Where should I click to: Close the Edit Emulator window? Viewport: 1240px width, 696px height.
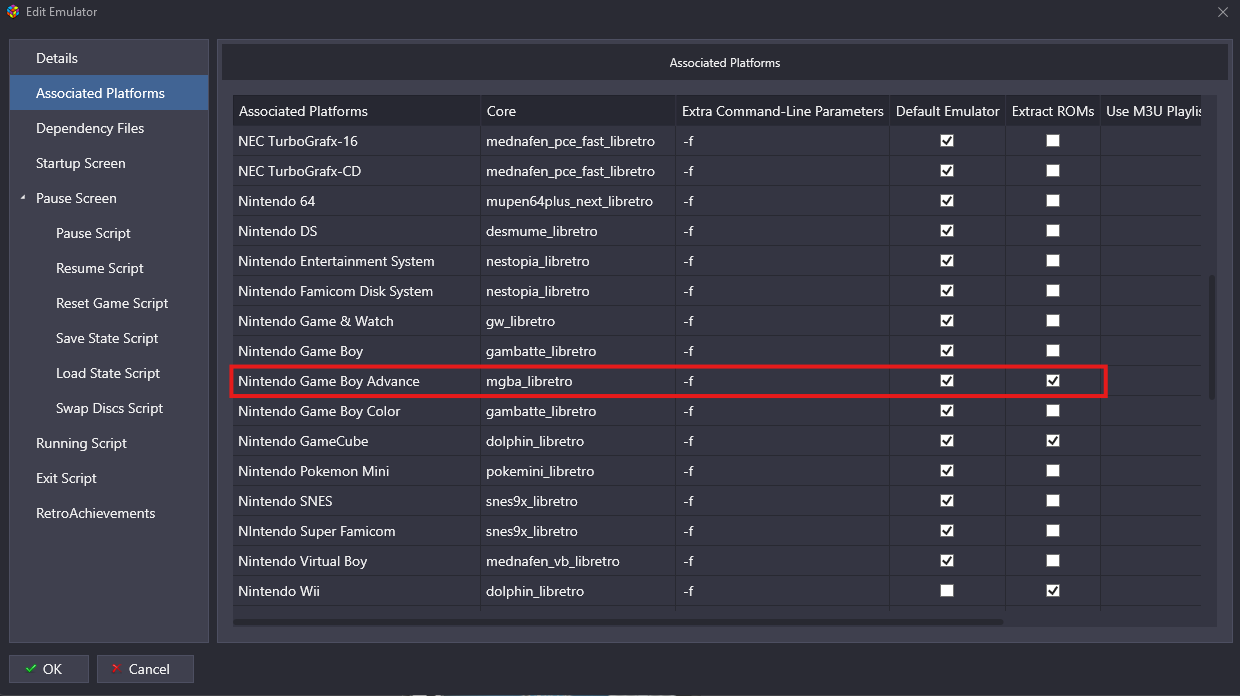(1223, 12)
